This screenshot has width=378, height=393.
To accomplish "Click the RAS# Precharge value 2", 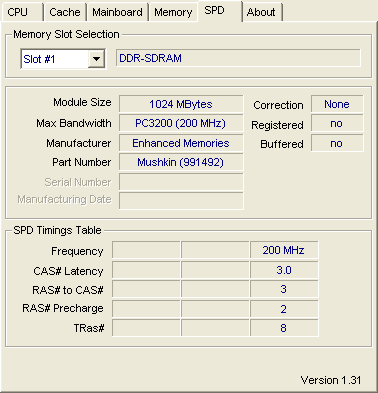I will (x=284, y=309).
